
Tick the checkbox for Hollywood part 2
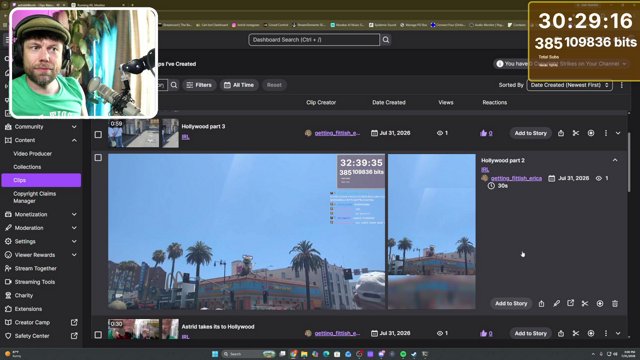tap(98, 158)
